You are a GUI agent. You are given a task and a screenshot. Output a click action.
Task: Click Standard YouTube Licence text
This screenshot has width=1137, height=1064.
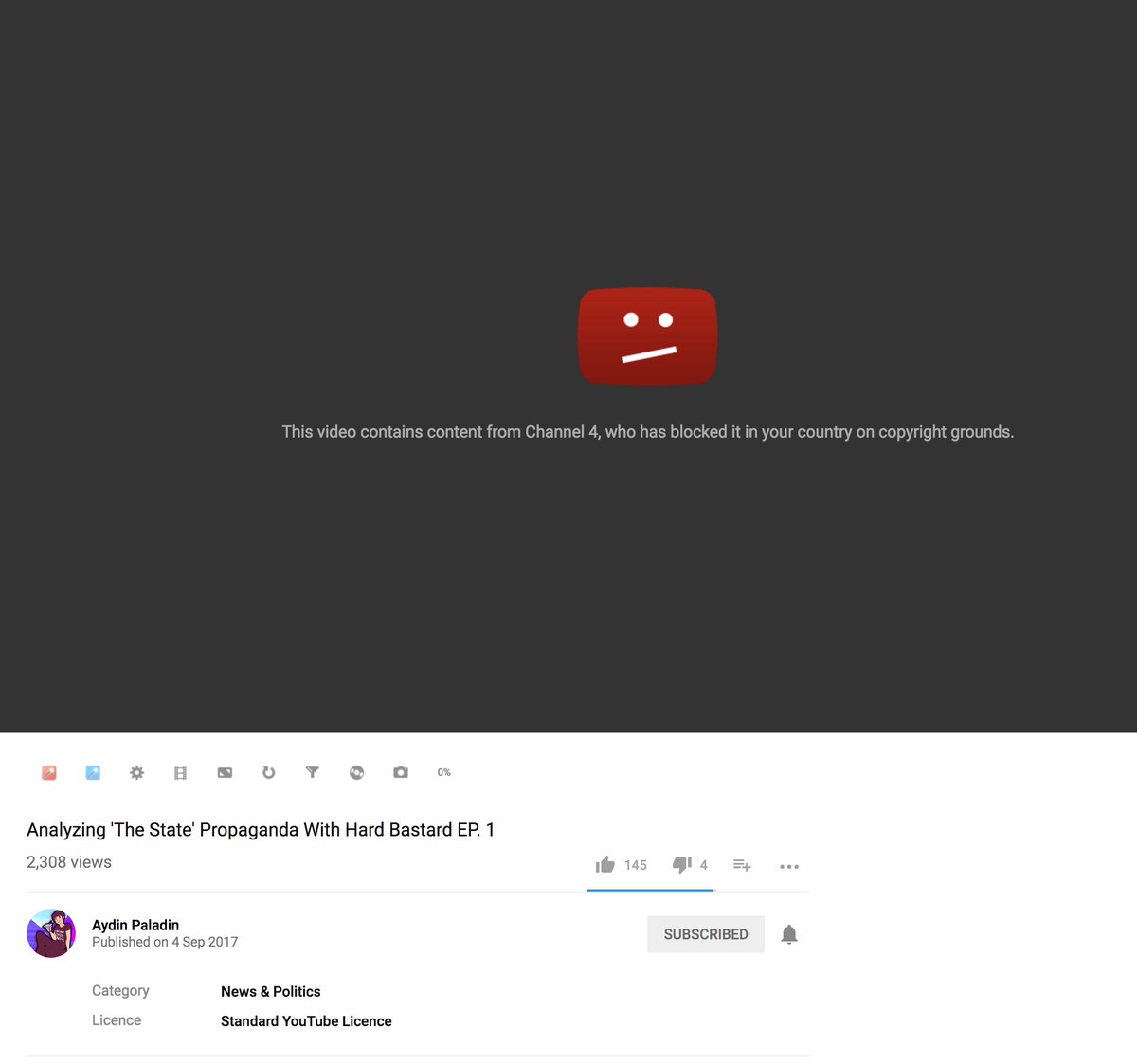[x=306, y=1020]
